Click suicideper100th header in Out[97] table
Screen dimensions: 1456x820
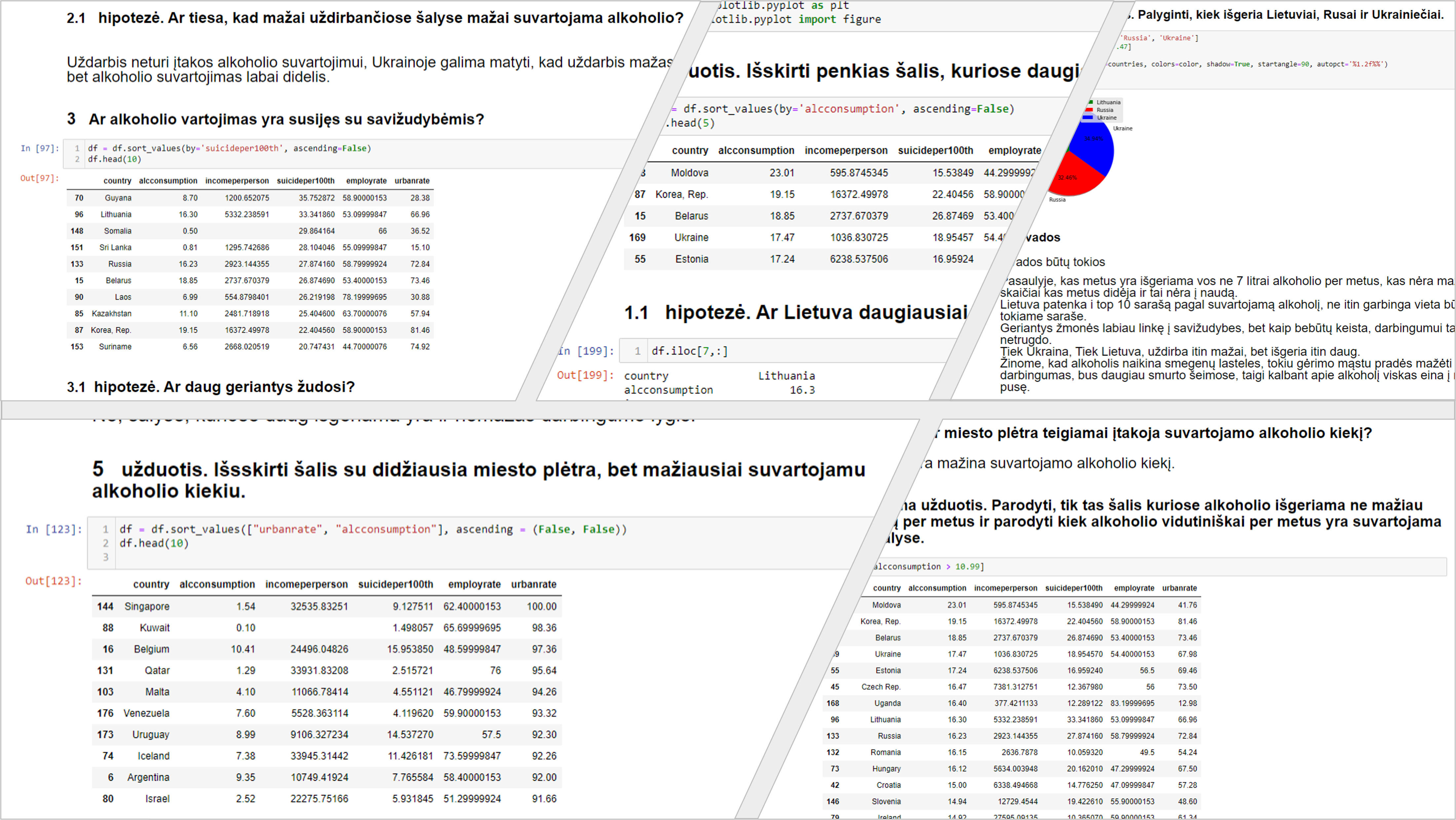click(305, 181)
